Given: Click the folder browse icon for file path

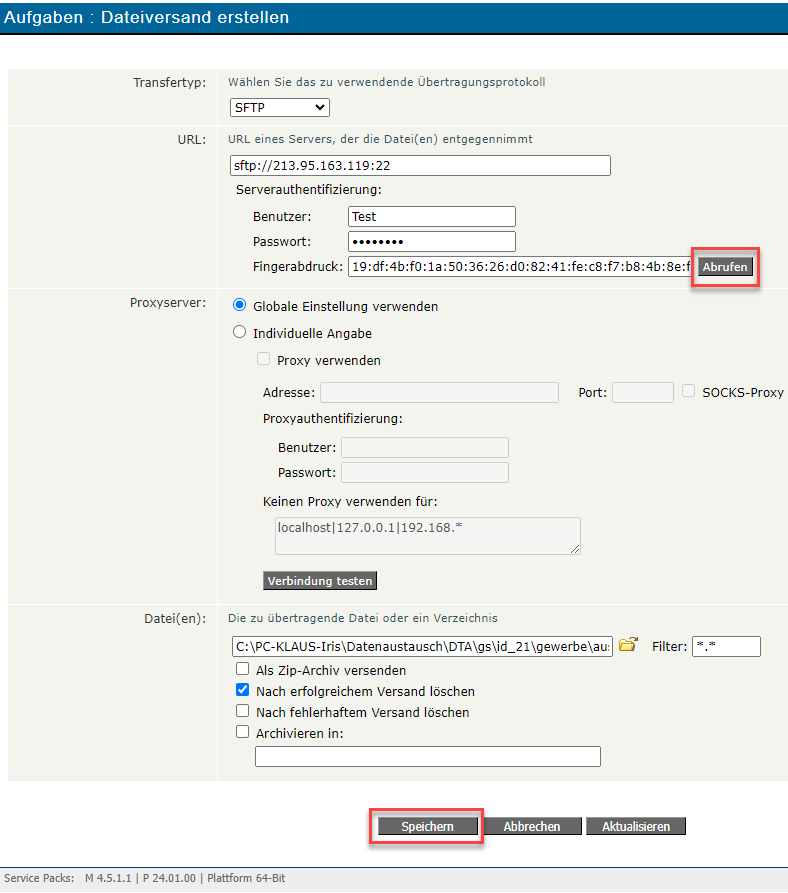Looking at the screenshot, I should (628, 646).
